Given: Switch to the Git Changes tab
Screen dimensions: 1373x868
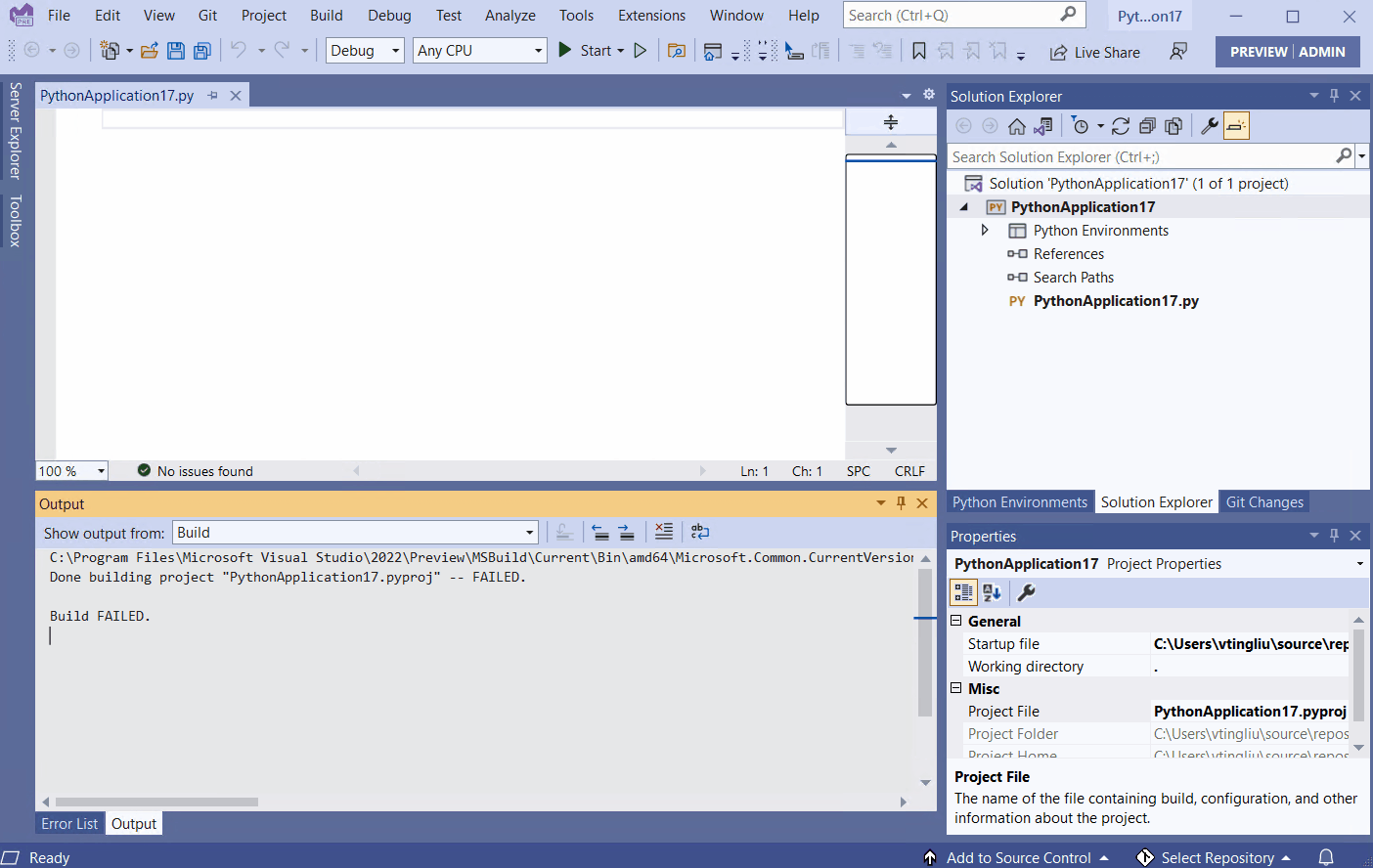Looking at the screenshot, I should point(1263,501).
